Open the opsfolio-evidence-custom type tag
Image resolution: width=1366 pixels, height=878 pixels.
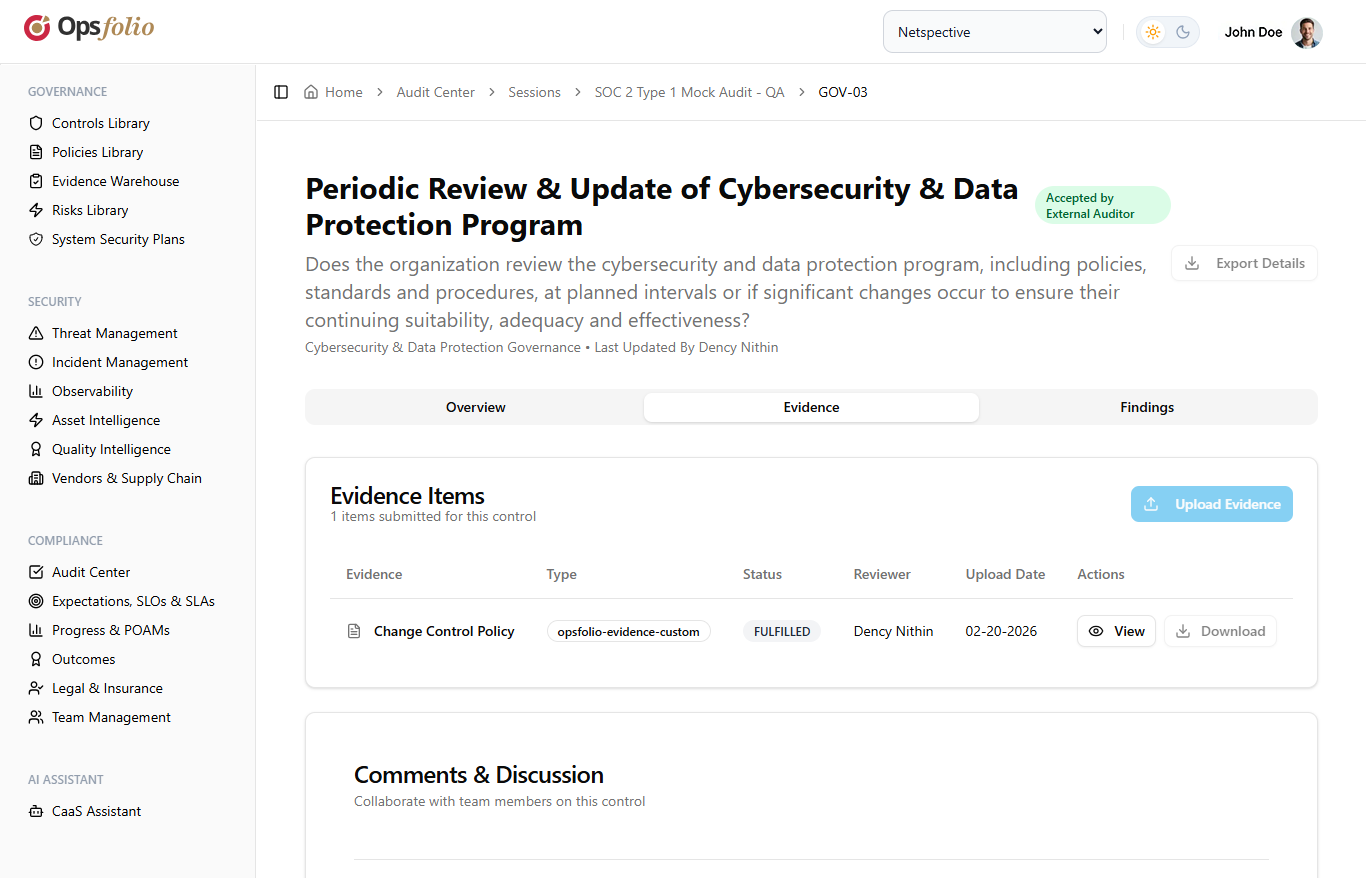(628, 631)
